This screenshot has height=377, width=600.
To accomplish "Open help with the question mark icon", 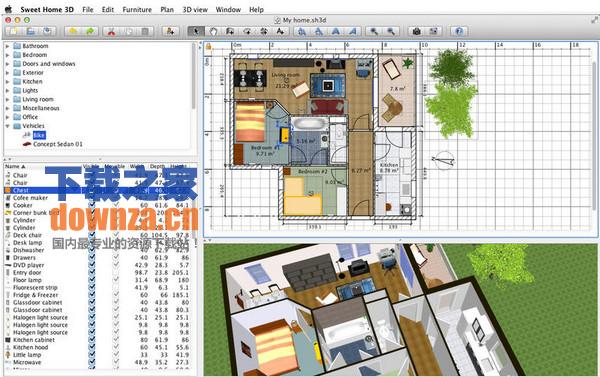I will (x=459, y=31).
